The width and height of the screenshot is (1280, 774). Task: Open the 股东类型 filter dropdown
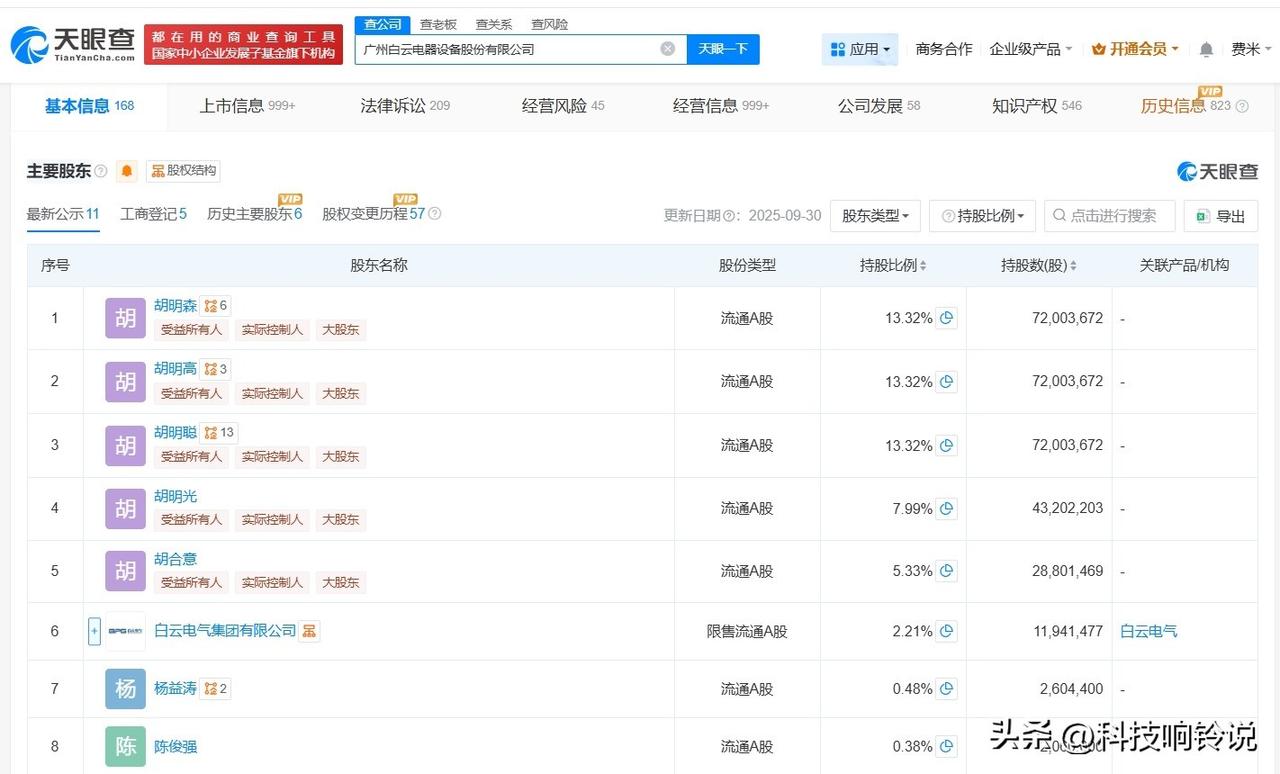[x=875, y=215]
